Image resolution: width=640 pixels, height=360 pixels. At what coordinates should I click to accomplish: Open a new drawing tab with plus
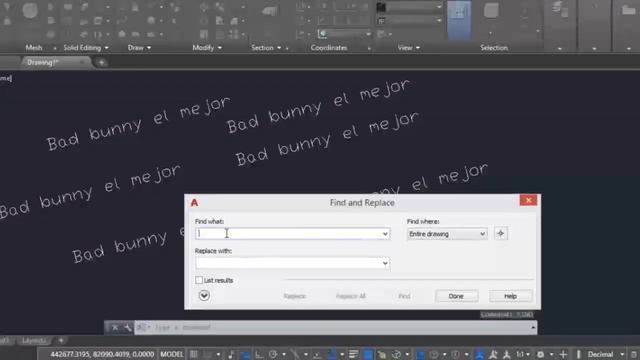pos(101,62)
